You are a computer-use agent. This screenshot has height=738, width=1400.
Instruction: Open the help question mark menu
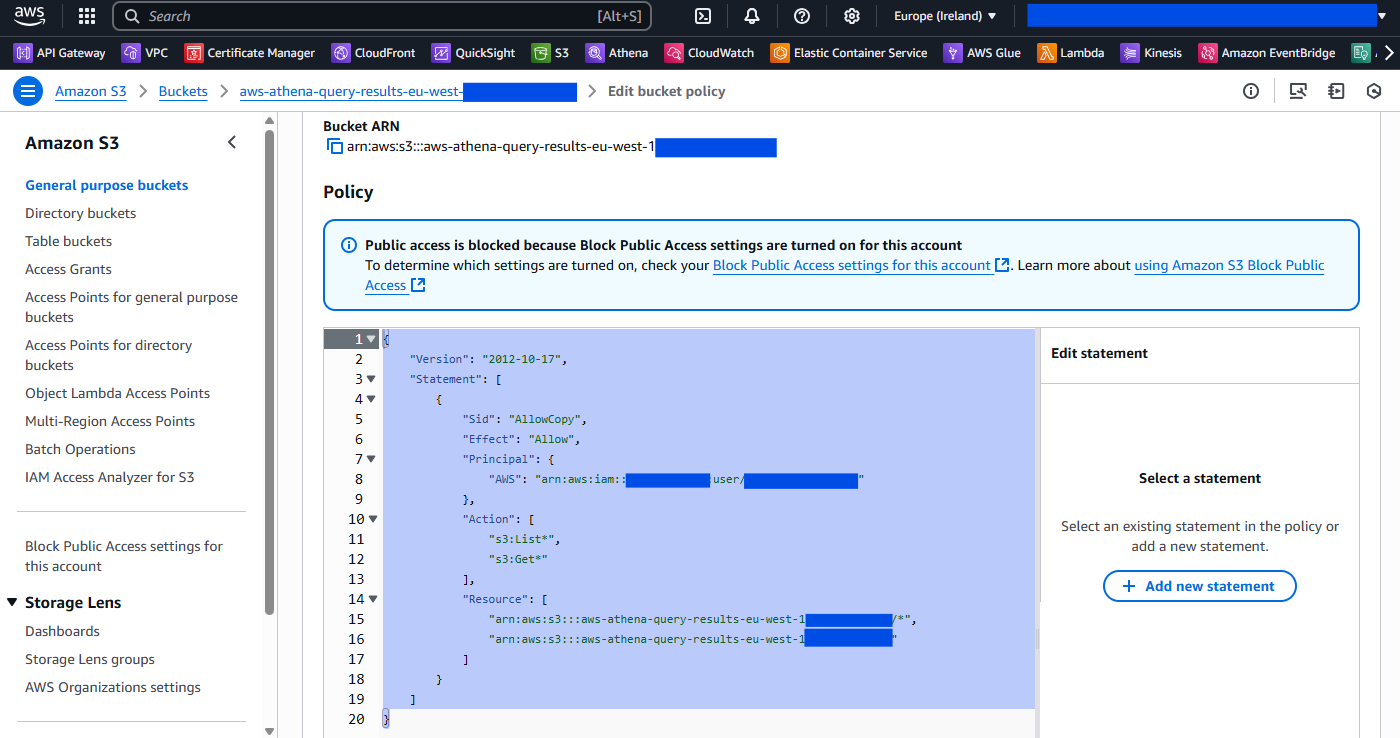coord(802,16)
